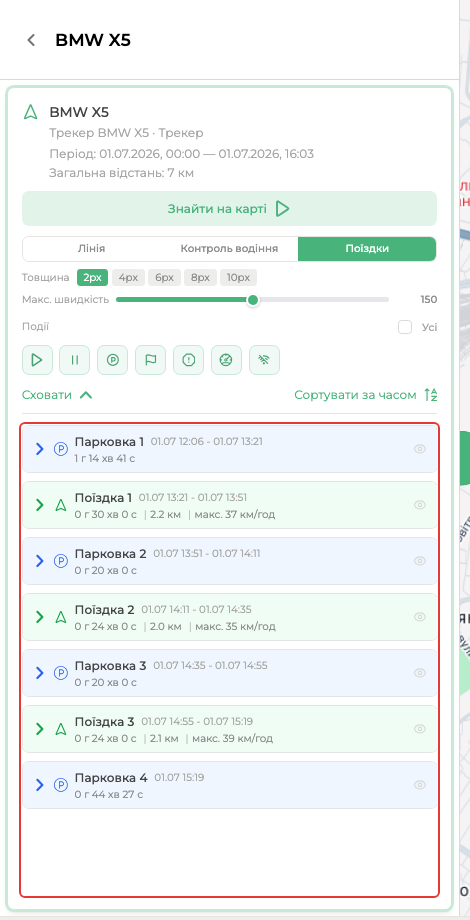Toggle visibility eye for Поїздка 2
The height and width of the screenshot is (920, 470).
[x=420, y=617]
